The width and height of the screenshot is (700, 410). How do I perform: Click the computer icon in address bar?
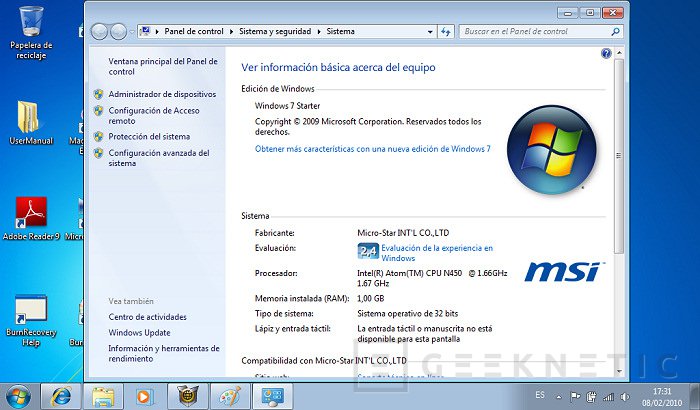(145, 31)
